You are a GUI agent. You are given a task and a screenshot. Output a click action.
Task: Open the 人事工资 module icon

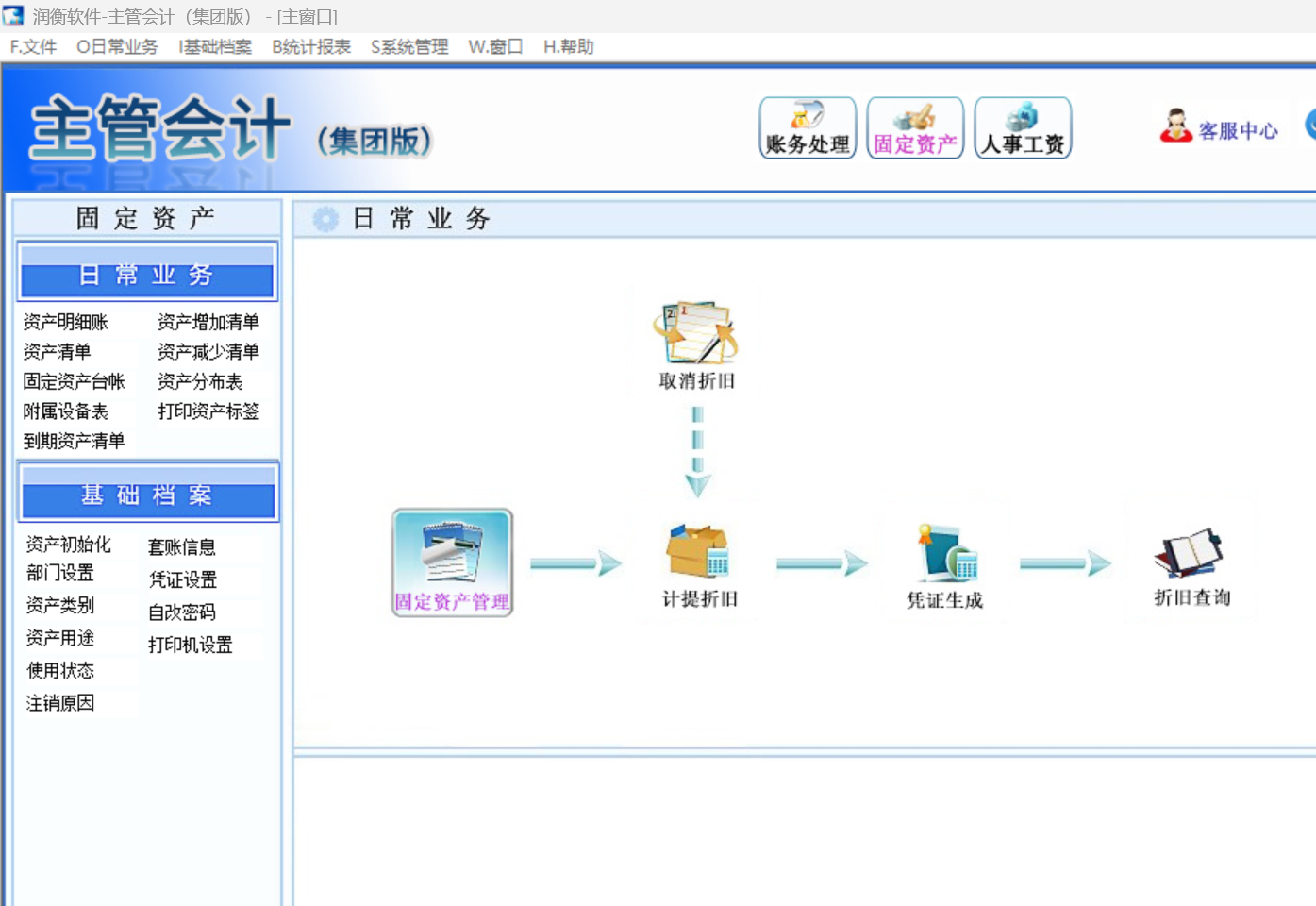point(1023,128)
